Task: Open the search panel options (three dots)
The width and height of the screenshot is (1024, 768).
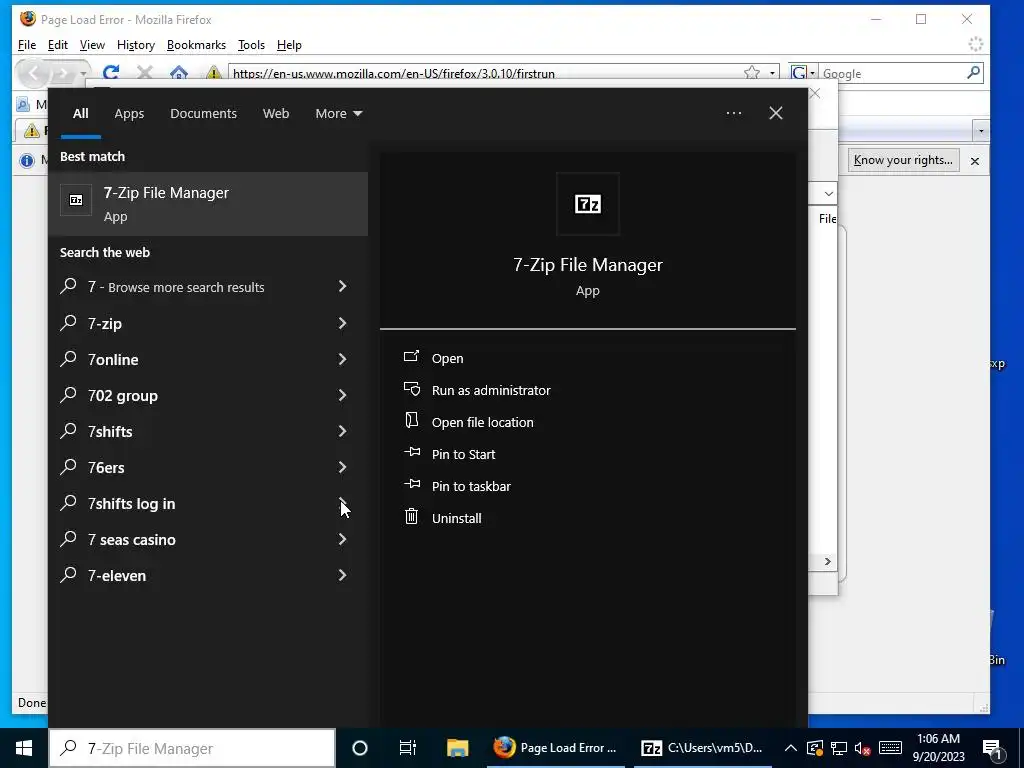Action: 734,113
